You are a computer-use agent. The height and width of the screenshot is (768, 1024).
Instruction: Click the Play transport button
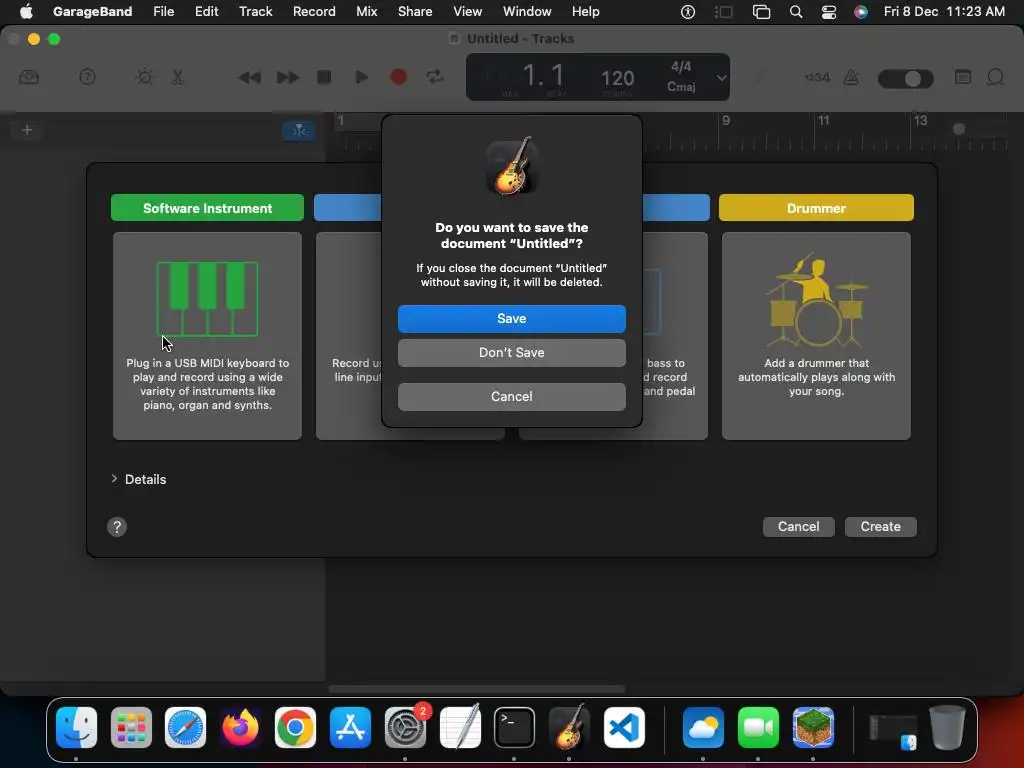tap(360, 77)
